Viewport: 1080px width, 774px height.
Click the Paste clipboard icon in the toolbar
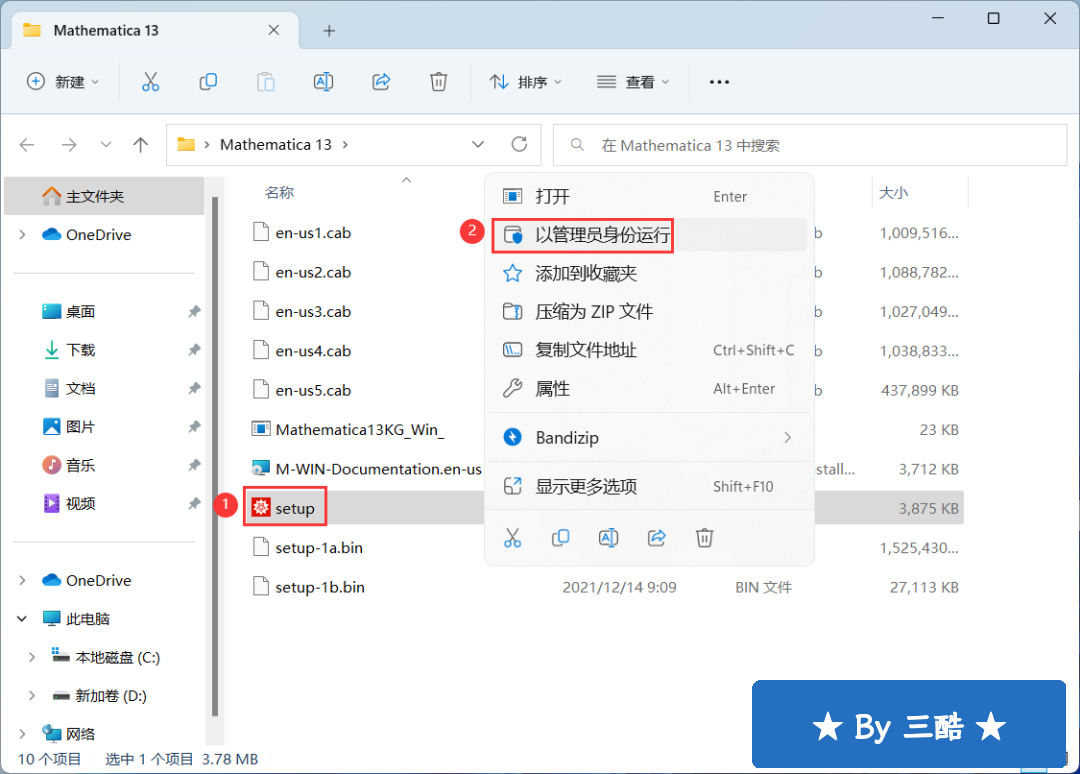pyautogui.click(x=266, y=82)
